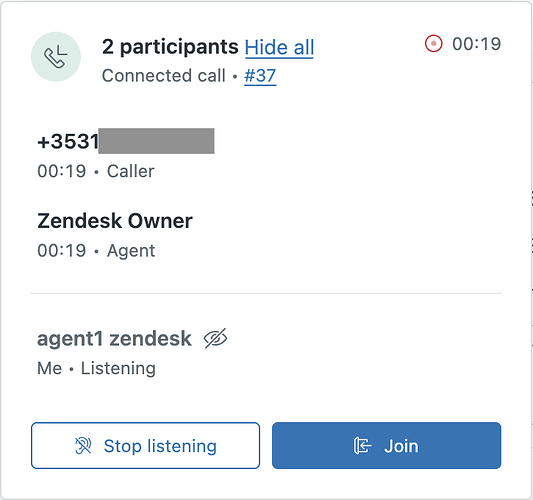The height and width of the screenshot is (500, 533).
Task: Click the Agent role label
Action: 131,251
